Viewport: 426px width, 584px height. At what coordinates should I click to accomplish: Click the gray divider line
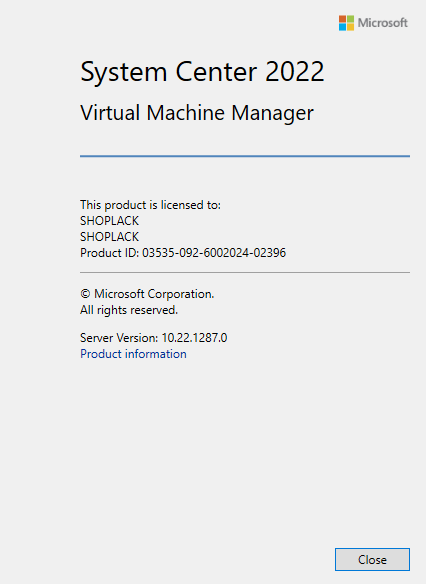(245, 273)
